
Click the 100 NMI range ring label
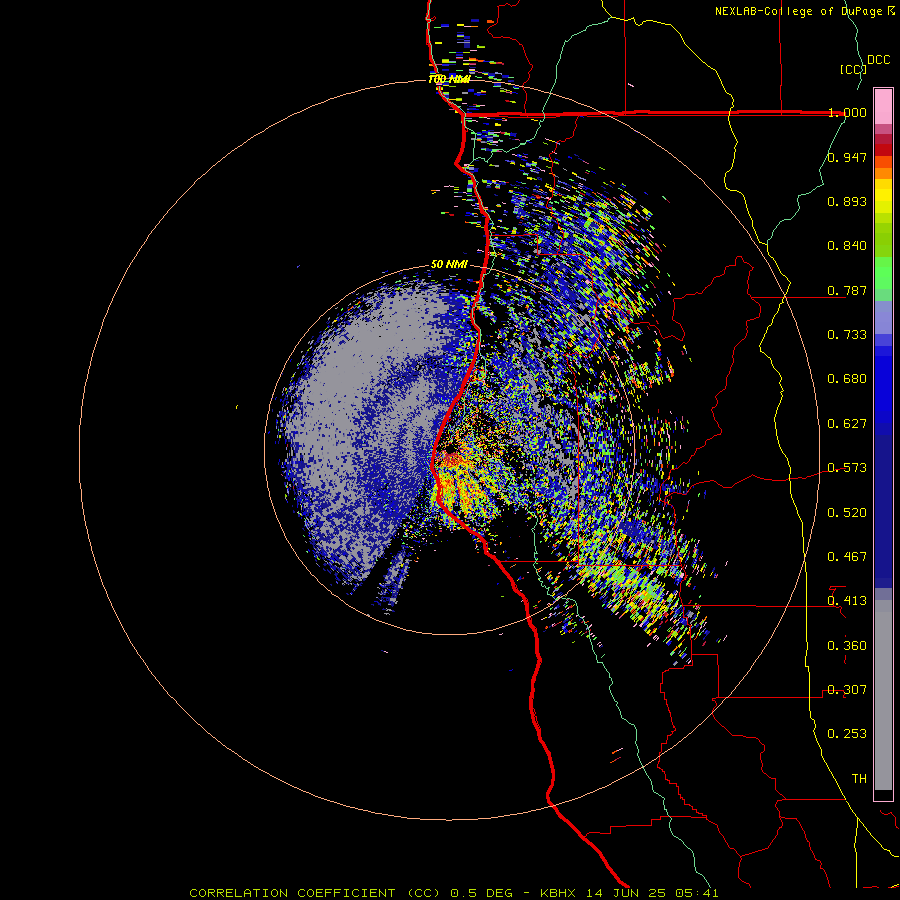(x=449, y=79)
